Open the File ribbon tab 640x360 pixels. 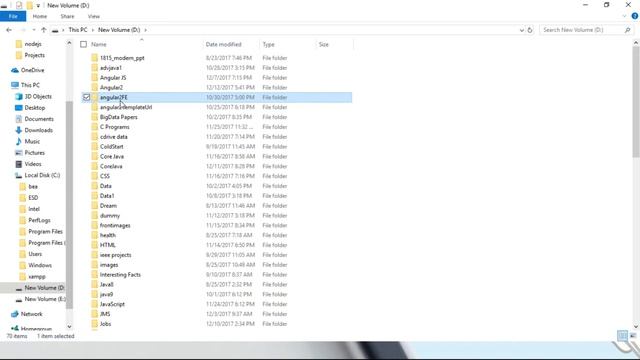13,16
